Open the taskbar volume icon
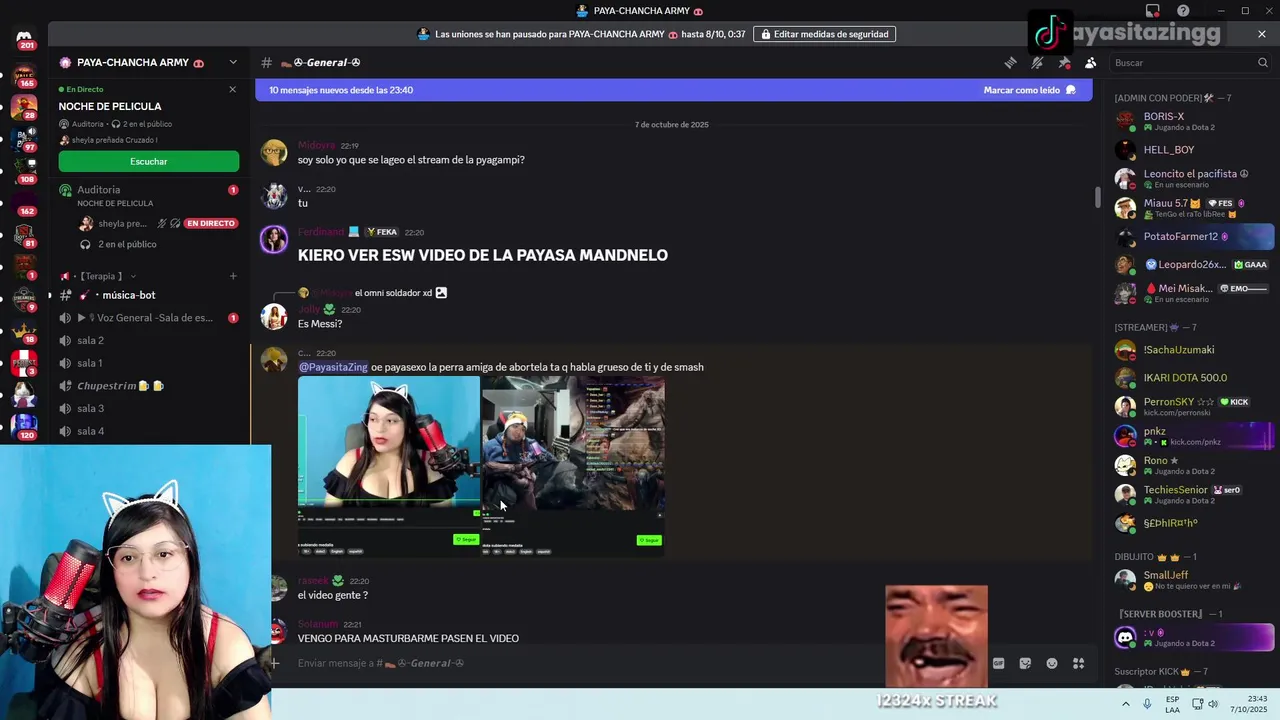The image size is (1280, 720). click(x=1213, y=704)
